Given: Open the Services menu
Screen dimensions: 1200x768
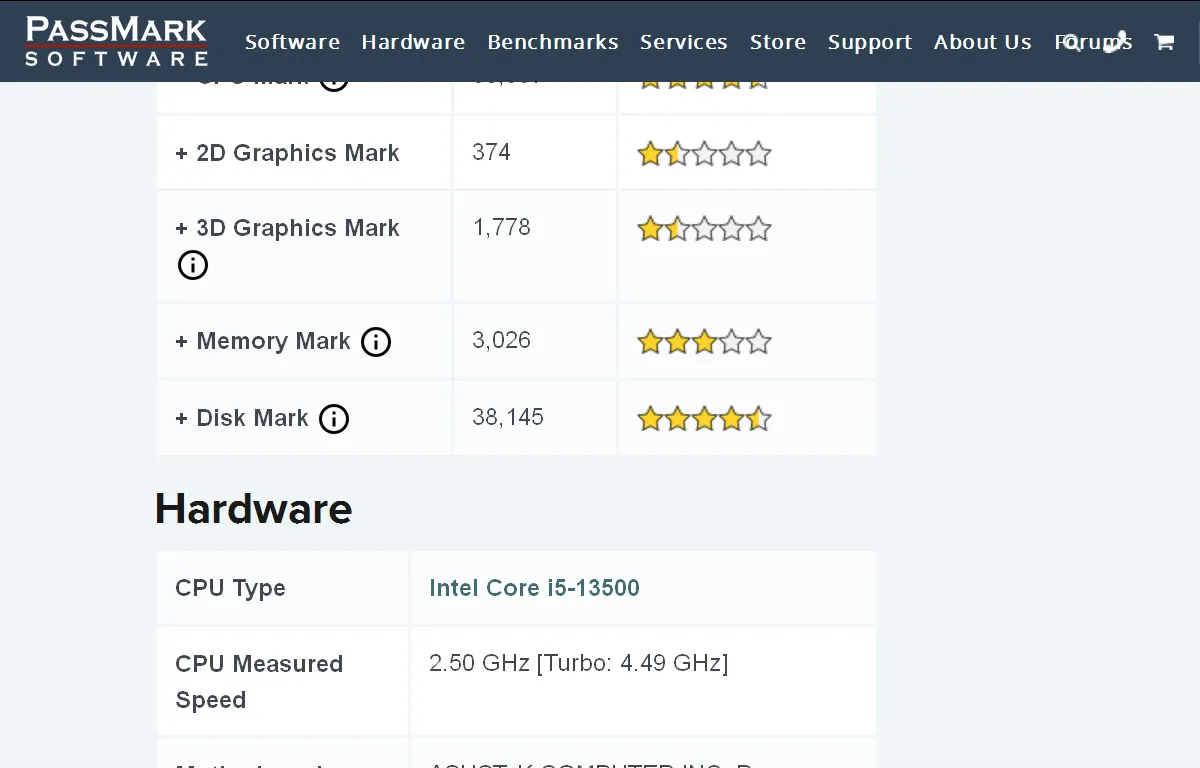Looking at the screenshot, I should point(684,42).
